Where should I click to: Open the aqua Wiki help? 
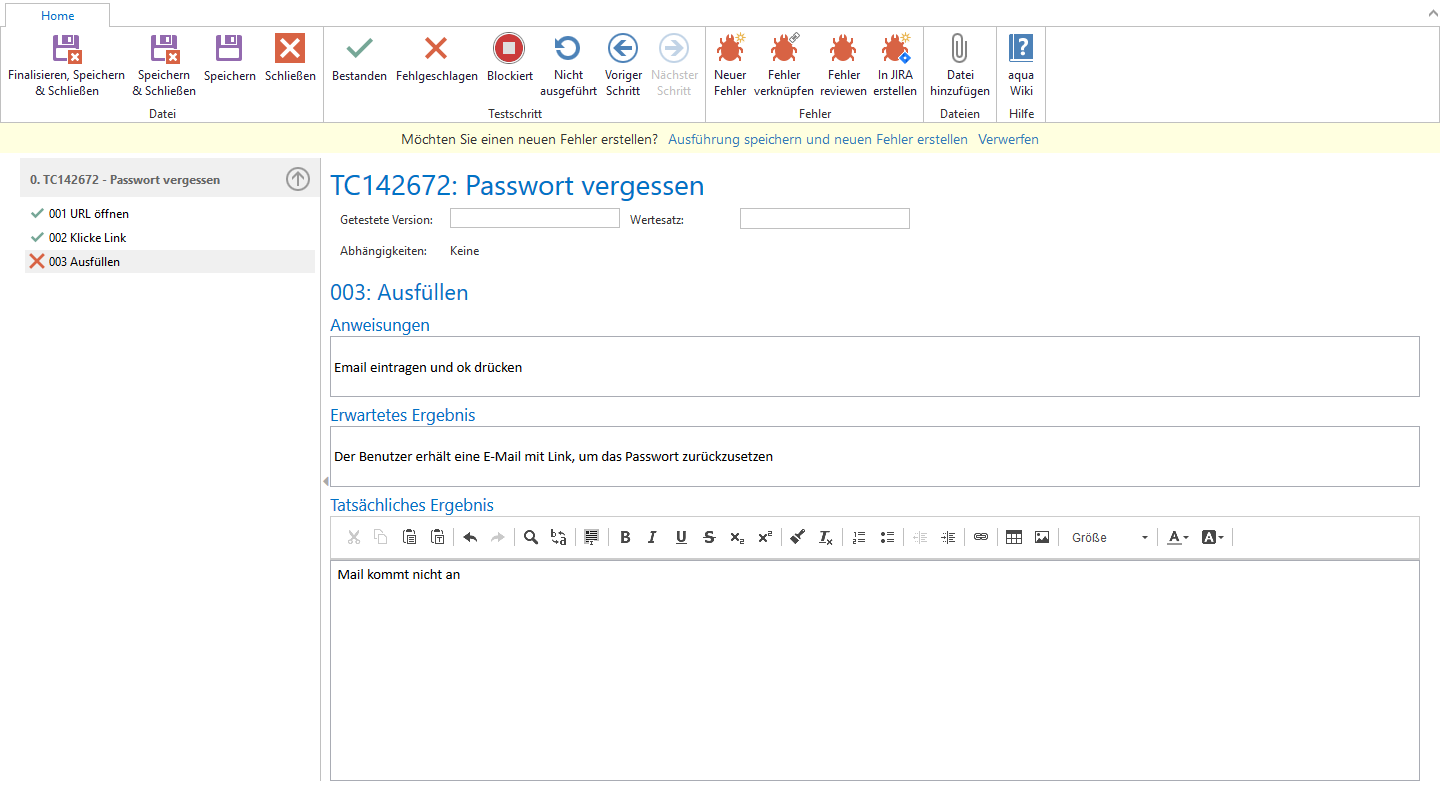(1021, 65)
